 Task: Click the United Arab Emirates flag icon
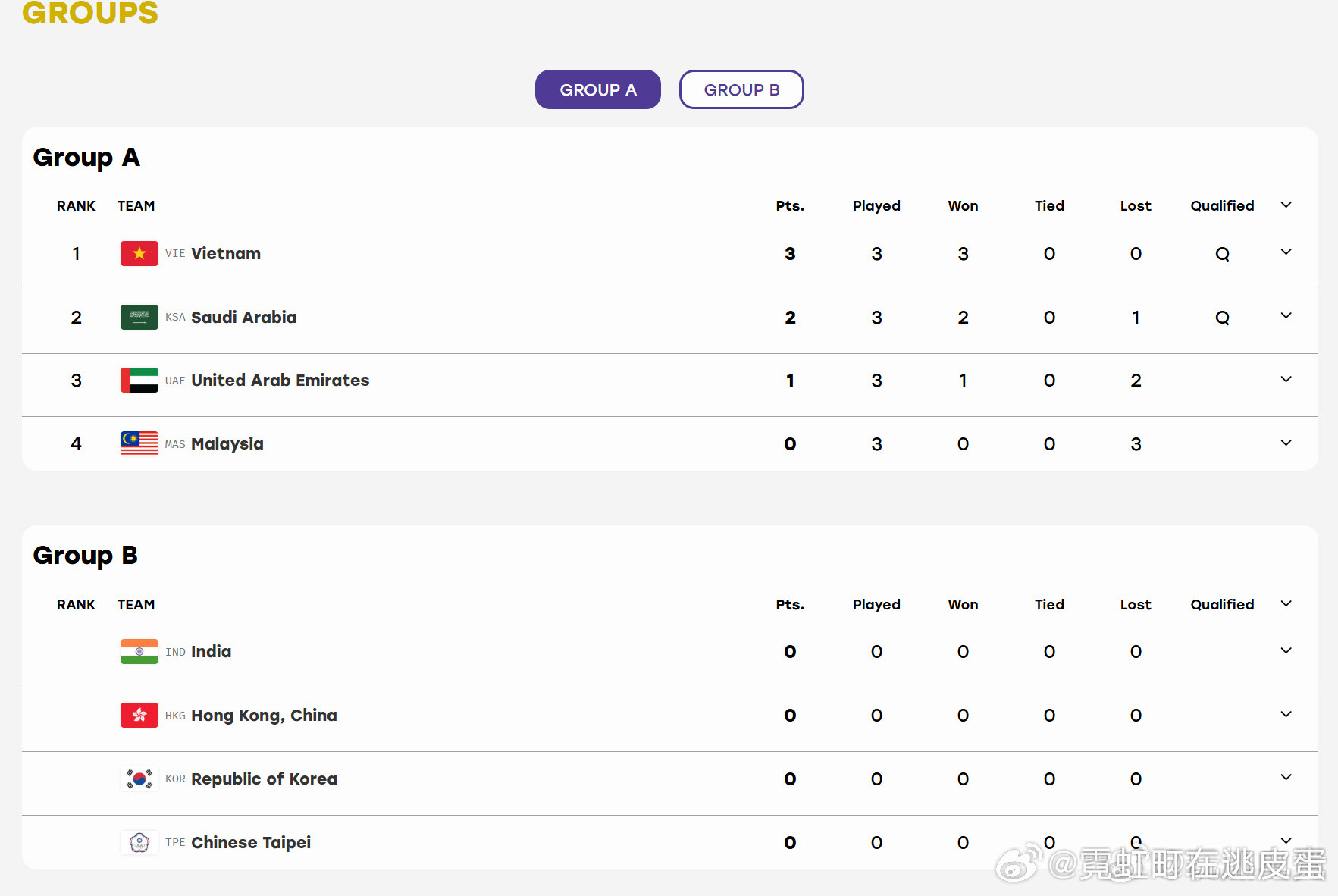pyautogui.click(x=139, y=380)
